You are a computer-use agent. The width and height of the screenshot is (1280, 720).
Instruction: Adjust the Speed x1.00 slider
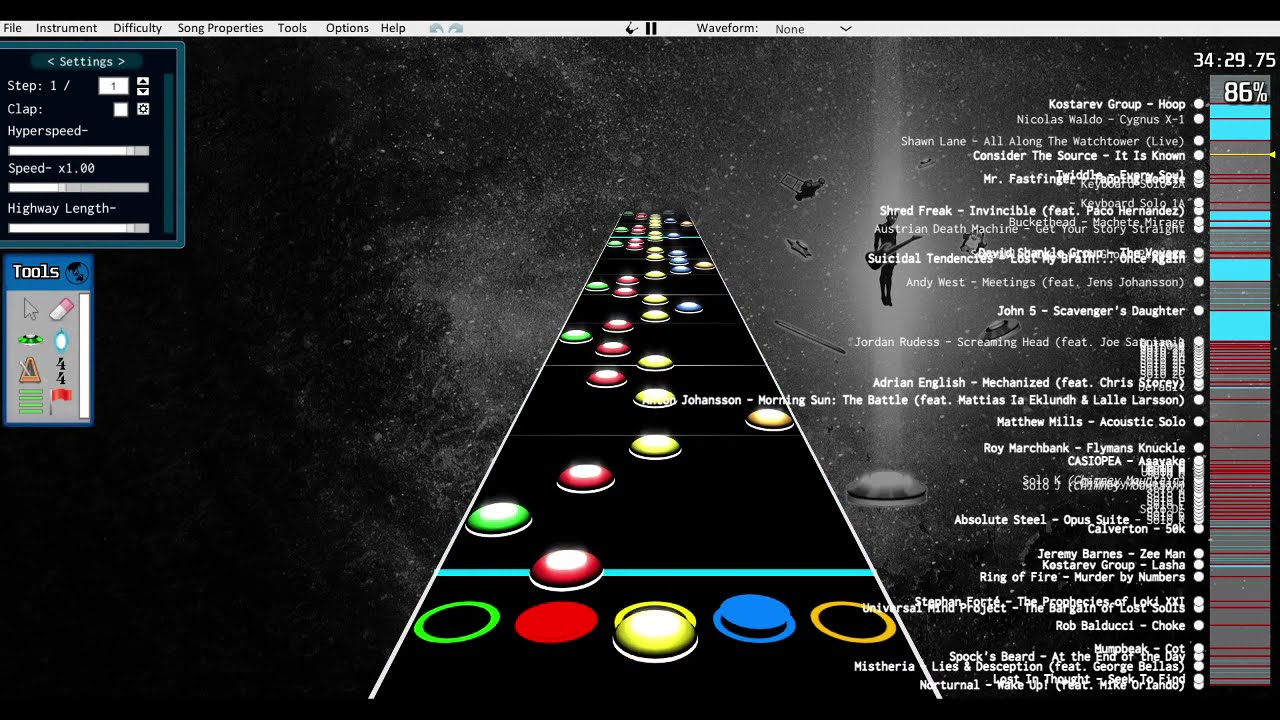79,187
